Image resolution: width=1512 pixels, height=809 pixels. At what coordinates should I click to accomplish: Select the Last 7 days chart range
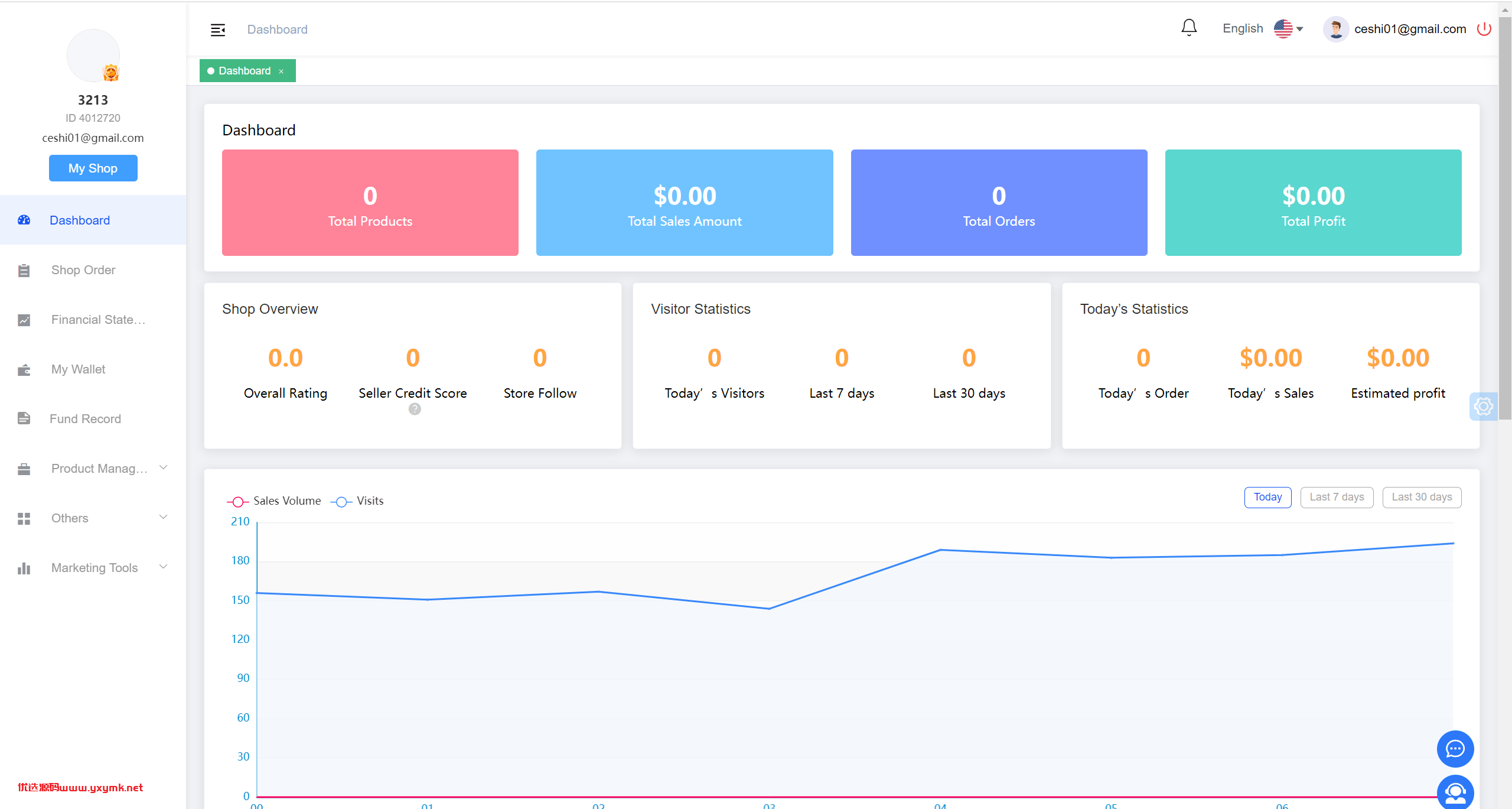coord(1337,497)
